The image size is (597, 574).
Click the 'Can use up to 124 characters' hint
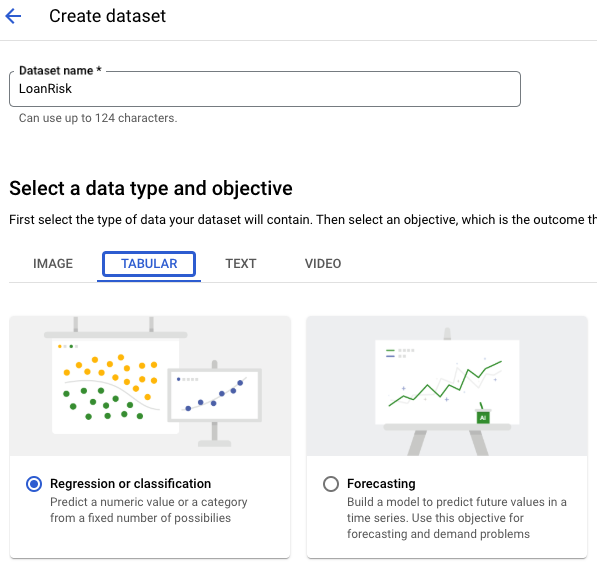[x=98, y=118]
